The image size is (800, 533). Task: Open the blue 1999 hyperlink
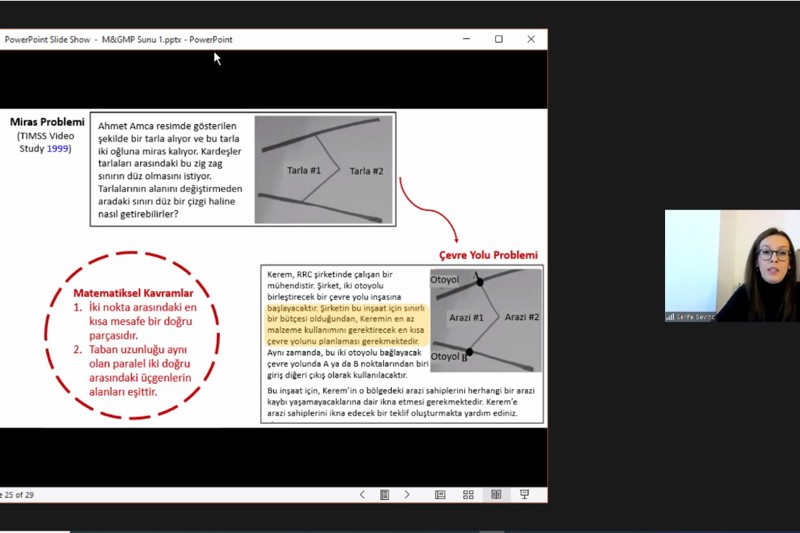coord(58,148)
